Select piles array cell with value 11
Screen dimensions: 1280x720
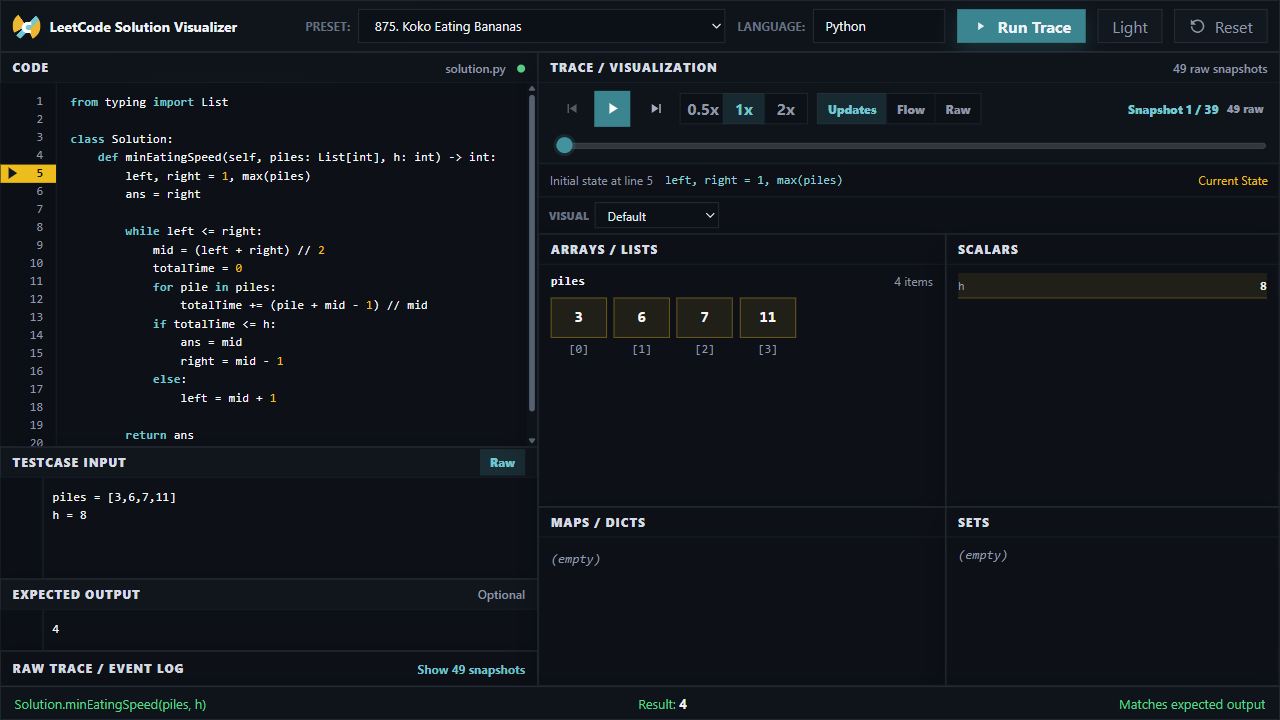click(x=767, y=317)
